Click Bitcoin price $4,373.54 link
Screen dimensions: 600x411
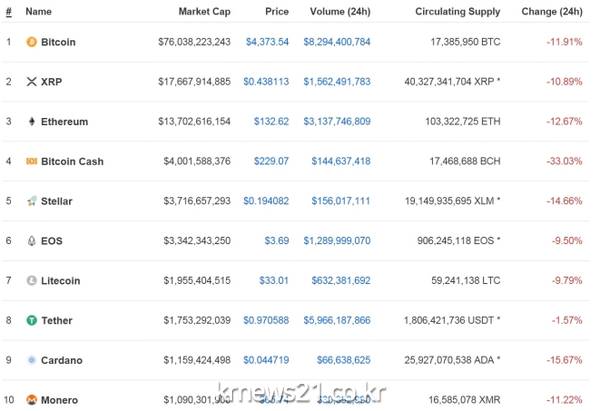tap(267, 42)
